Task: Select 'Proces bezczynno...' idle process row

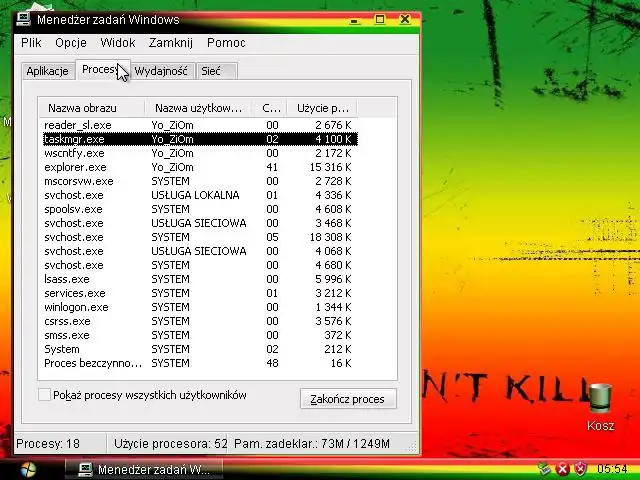Action: tap(200, 363)
